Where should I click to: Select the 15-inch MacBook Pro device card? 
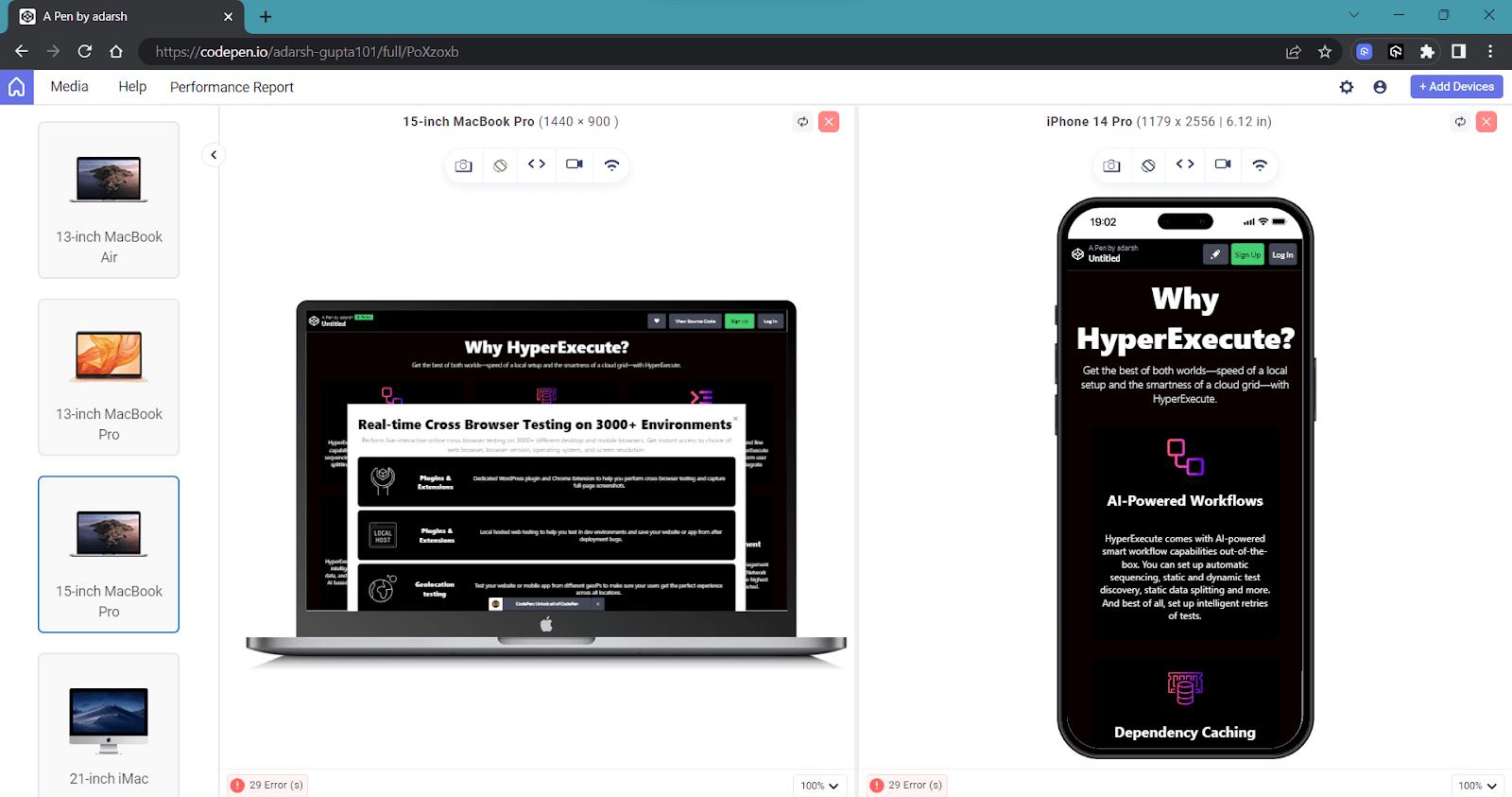click(x=109, y=554)
